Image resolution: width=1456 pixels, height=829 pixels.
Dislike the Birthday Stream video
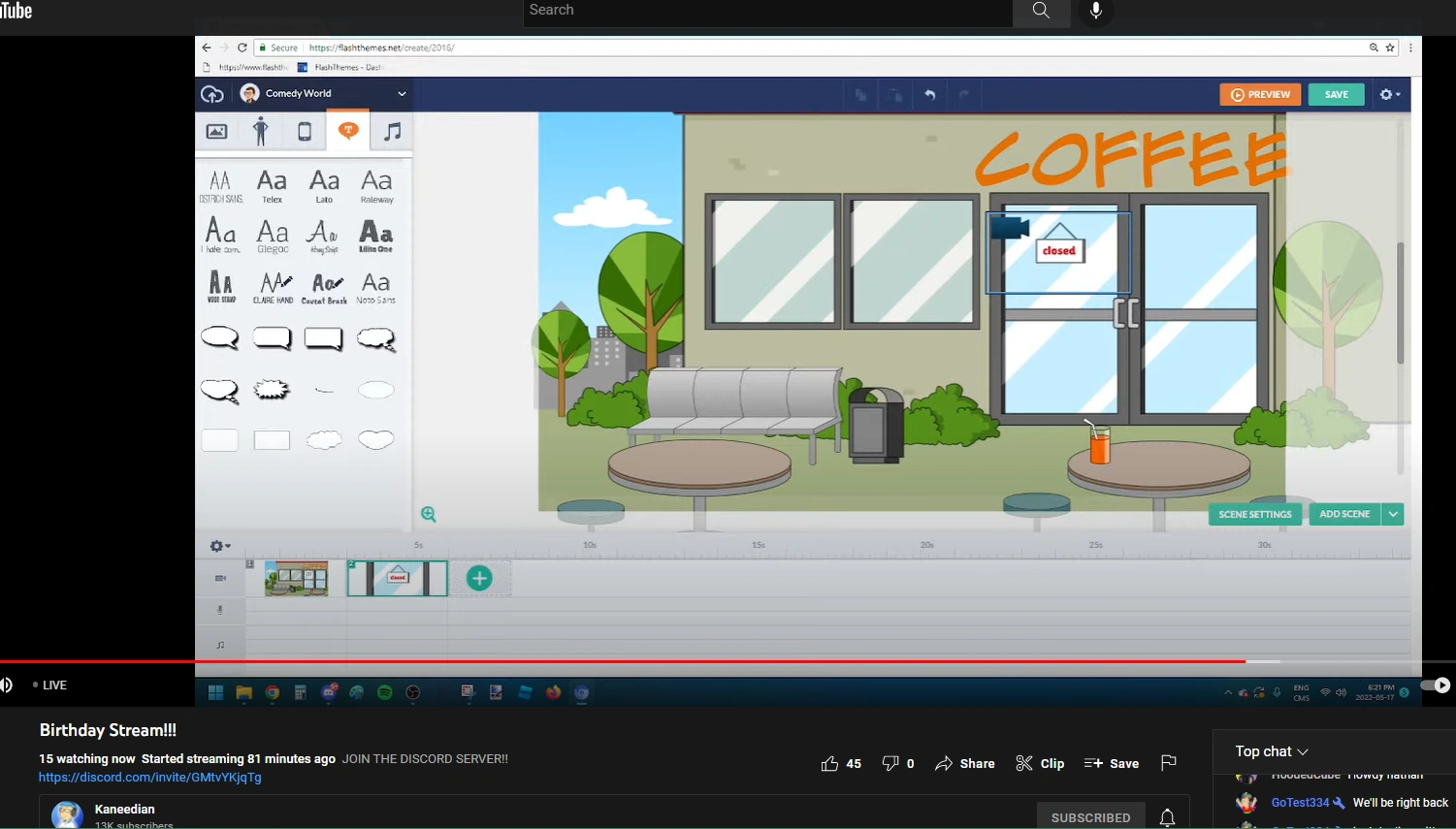(898, 764)
